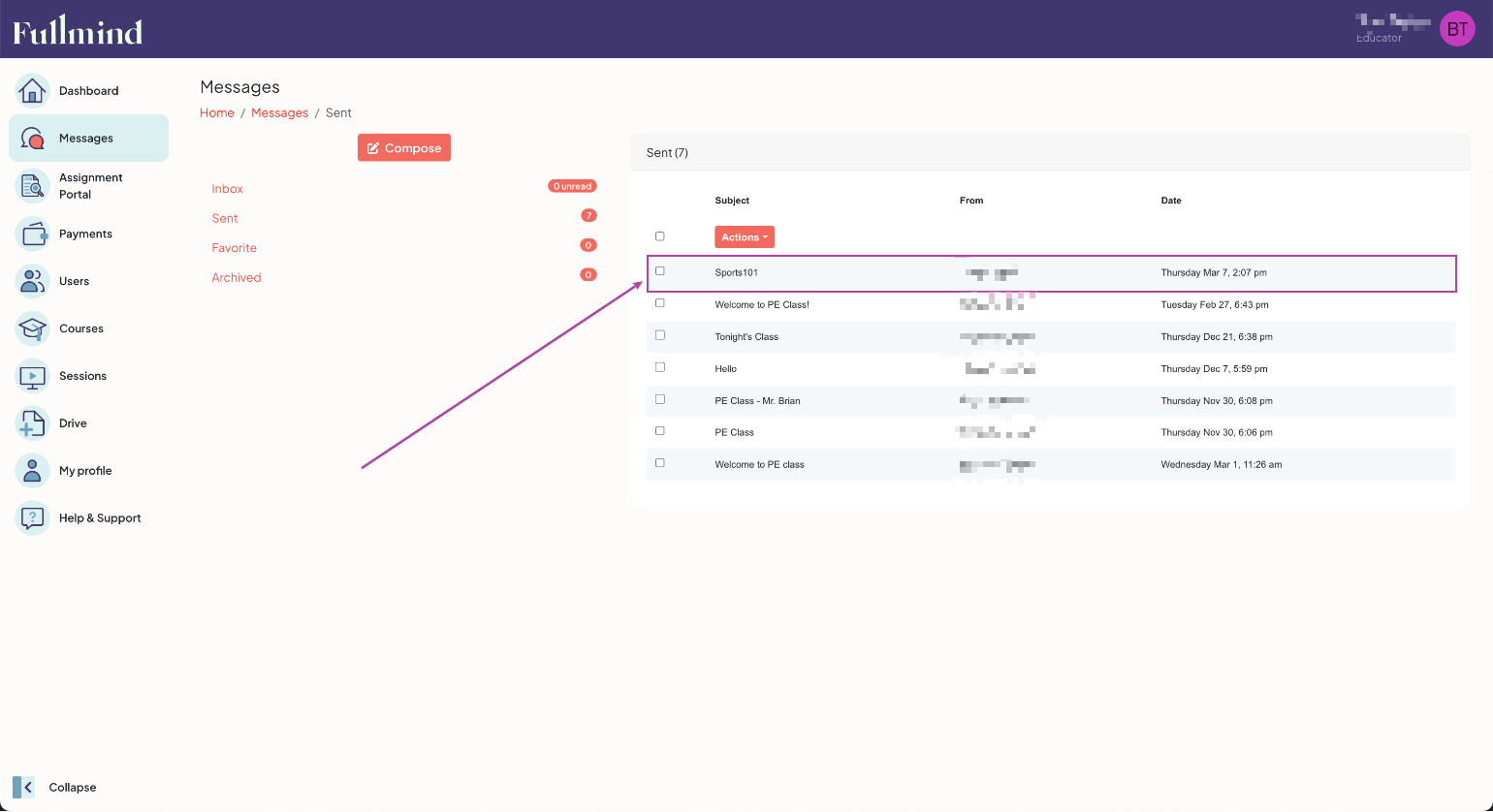Click the Dashboard house icon
The width and height of the screenshot is (1493, 812).
(x=32, y=91)
